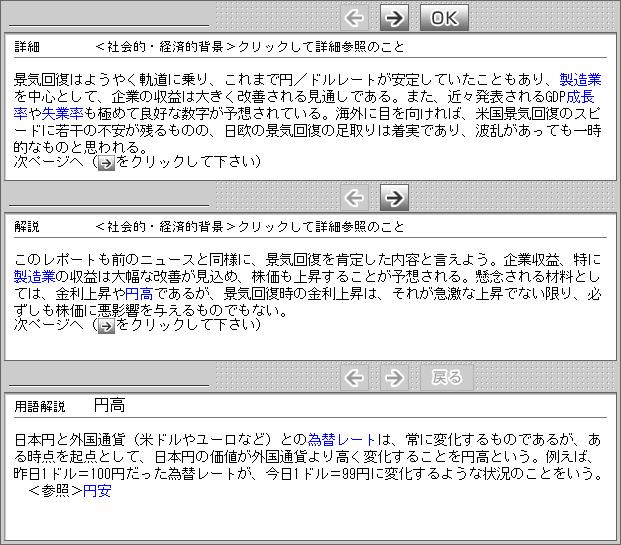Screen dimensions: 621x545
Task: Click the forward arrow above the 解説 panel
Action: pos(394,197)
